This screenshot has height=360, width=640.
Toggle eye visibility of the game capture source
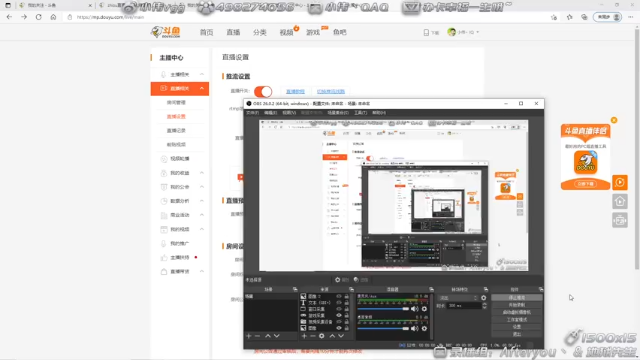(339, 316)
